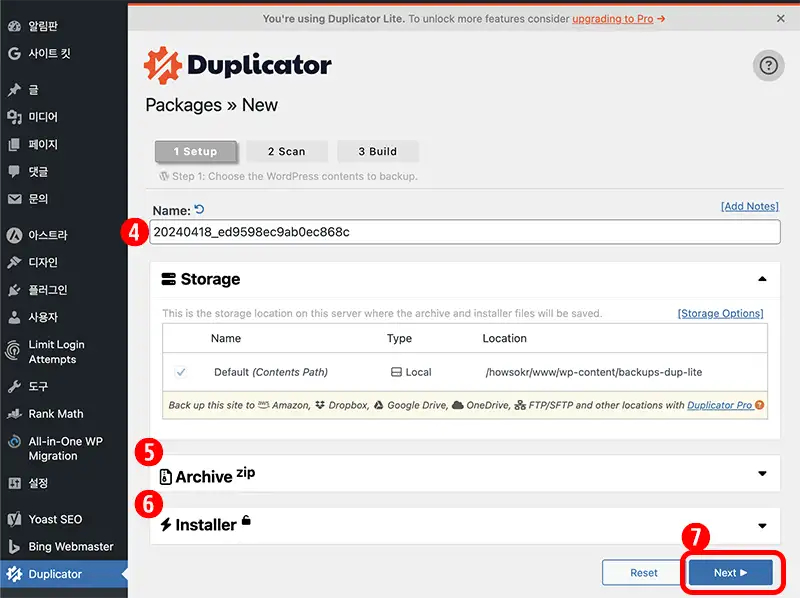The height and width of the screenshot is (598, 800).
Task: Open the 알림판 dashboard icon
Action: [14, 26]
